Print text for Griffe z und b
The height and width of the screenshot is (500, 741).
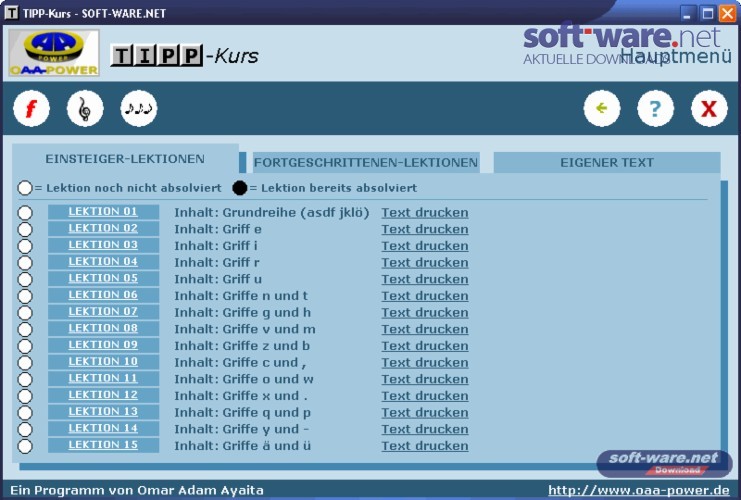[425, 346]
